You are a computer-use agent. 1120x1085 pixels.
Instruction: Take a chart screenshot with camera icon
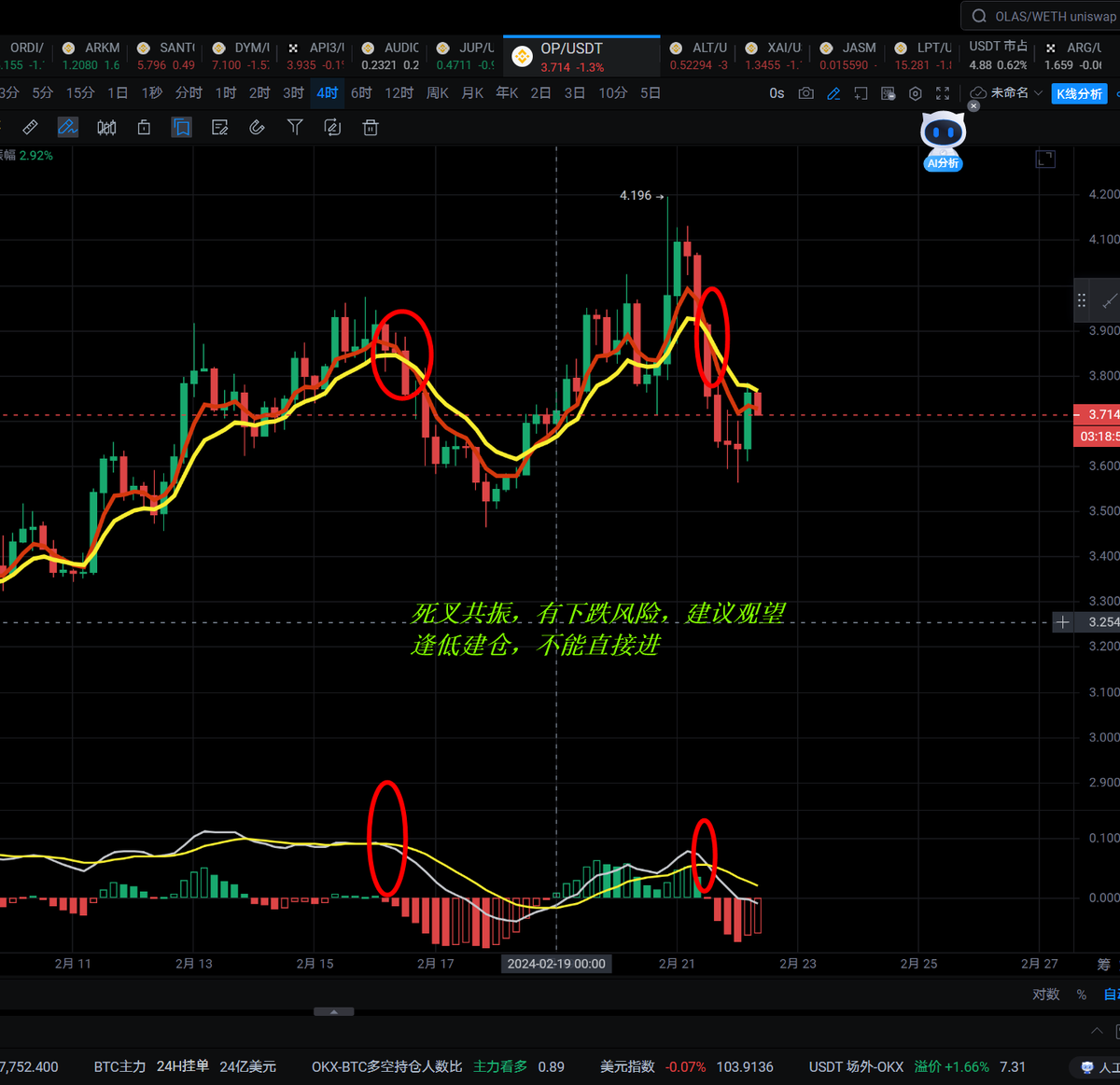(806, 93)
